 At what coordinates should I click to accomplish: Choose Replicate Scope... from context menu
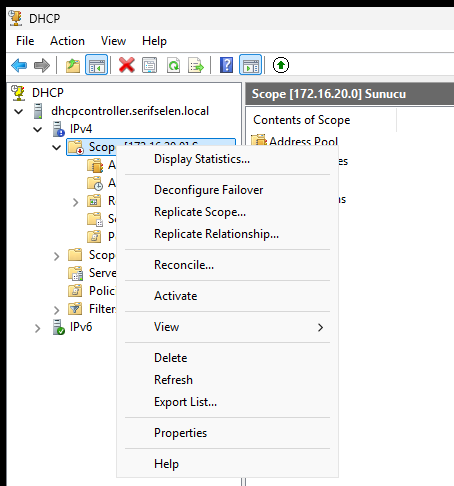pos(227,212)
